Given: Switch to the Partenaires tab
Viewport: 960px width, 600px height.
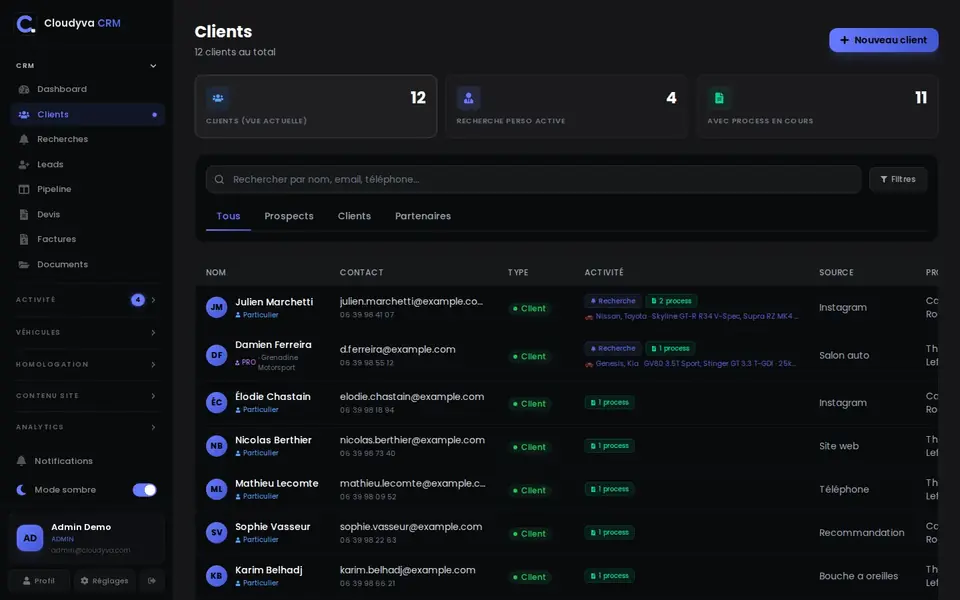Looking at the screenshot, I should 423,216.
